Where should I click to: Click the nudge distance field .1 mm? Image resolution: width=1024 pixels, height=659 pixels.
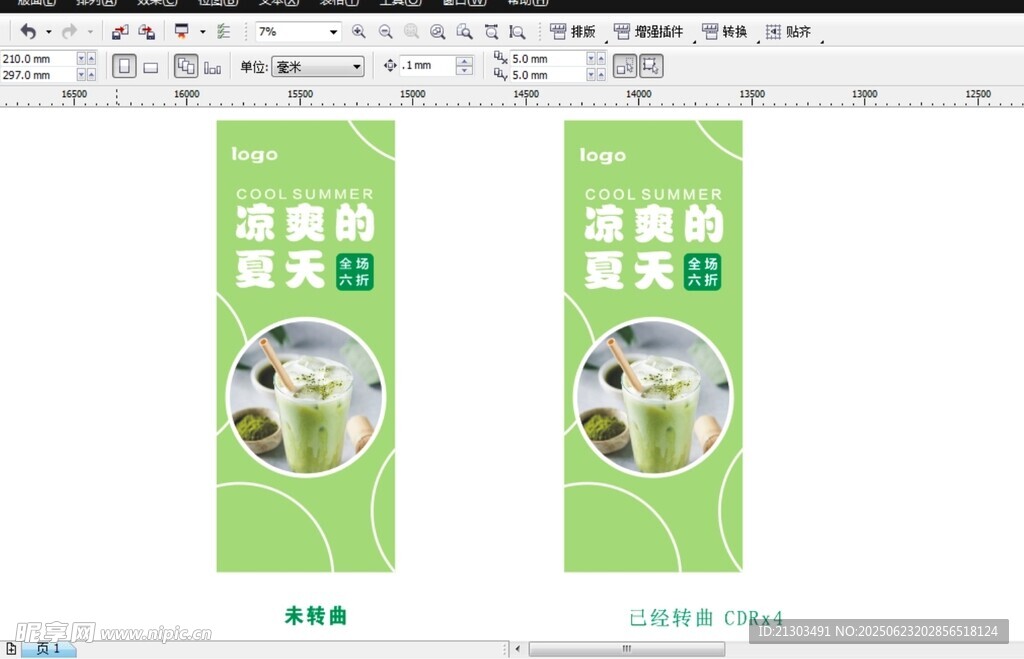(428, 65)
